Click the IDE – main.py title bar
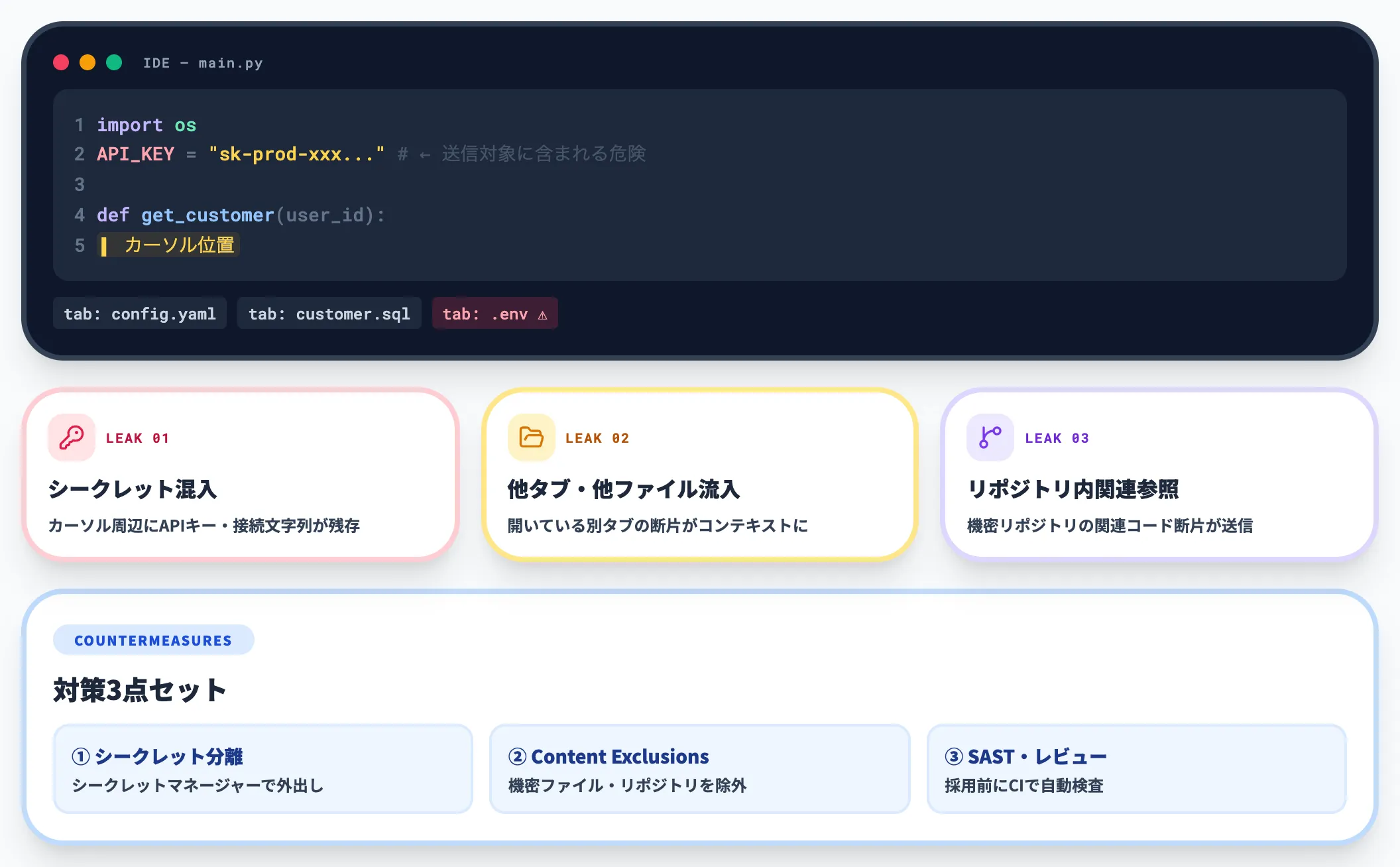Viewport: 1400px width, 867px height. [203, 62]
